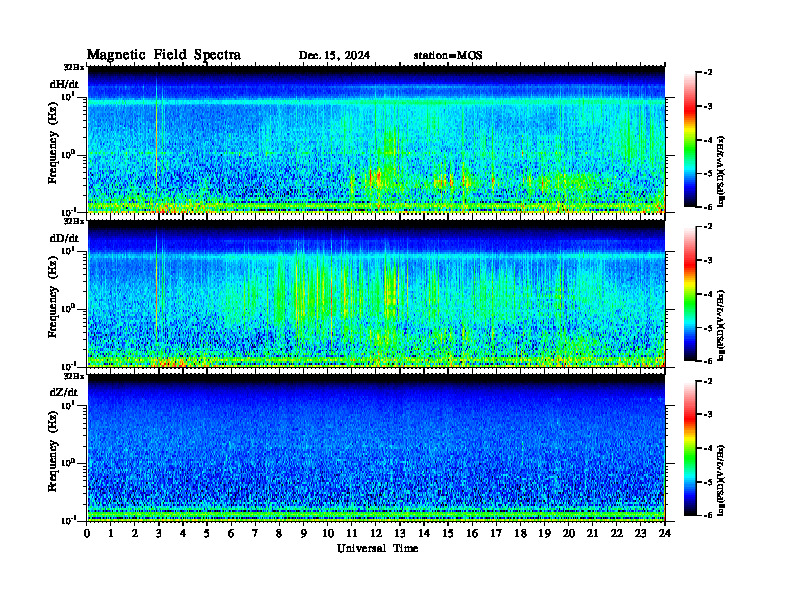Click hour tick label "19" on the time axis
This screenshot has height=612, width=792.
(544, 533)
